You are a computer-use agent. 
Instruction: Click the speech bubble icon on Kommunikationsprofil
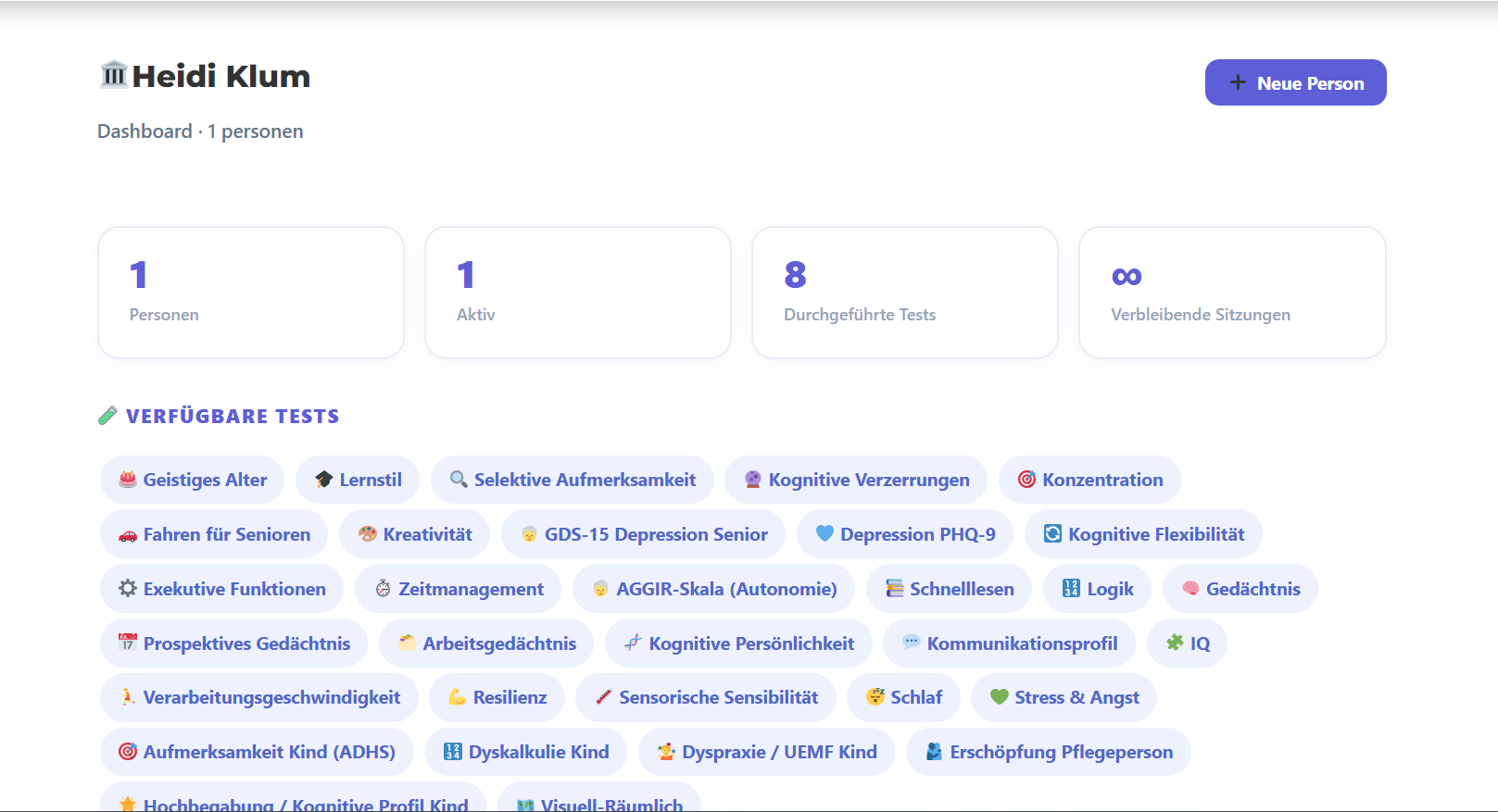(912, 643)
